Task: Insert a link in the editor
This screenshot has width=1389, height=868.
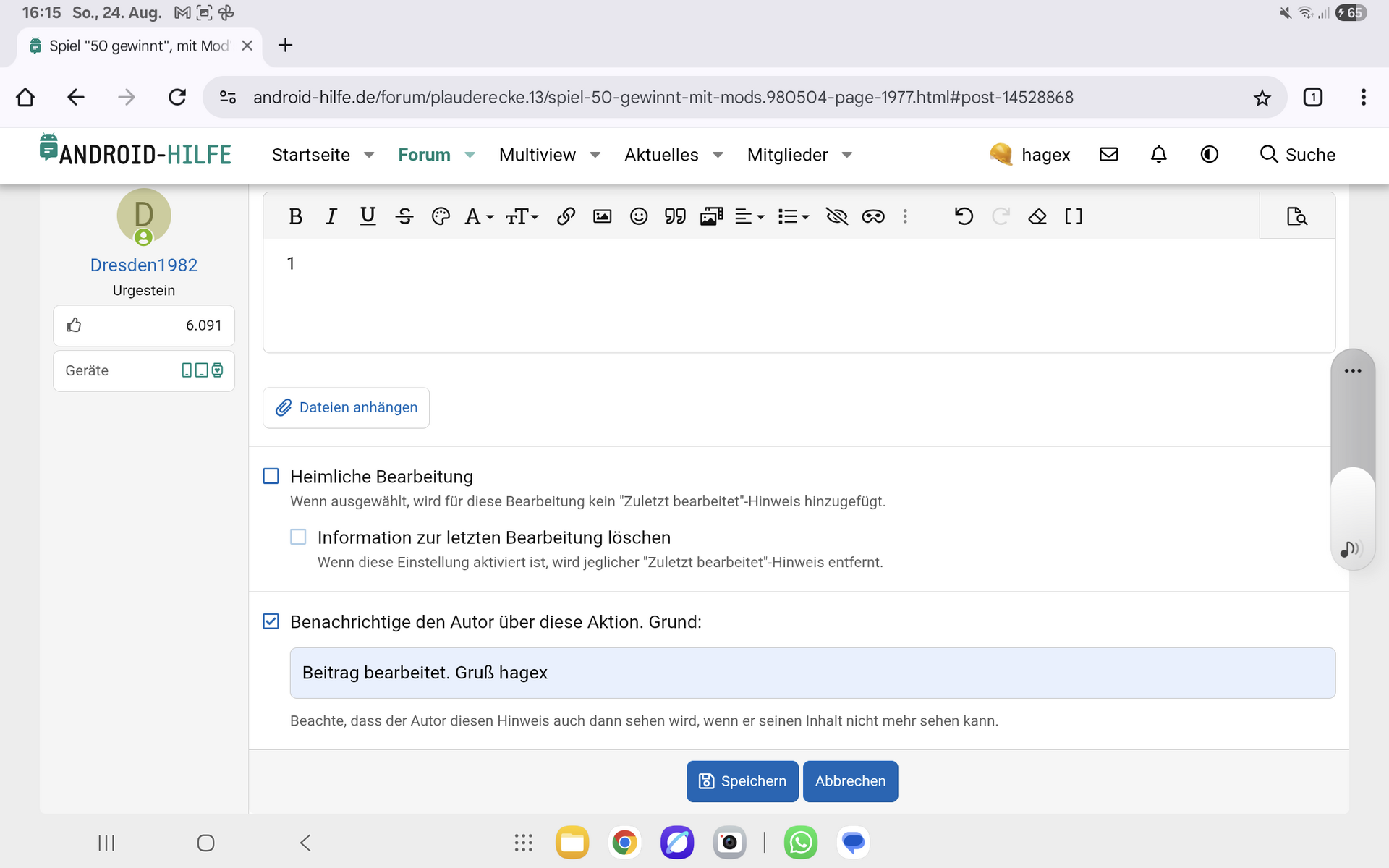Action: click(x=566, y=216)
